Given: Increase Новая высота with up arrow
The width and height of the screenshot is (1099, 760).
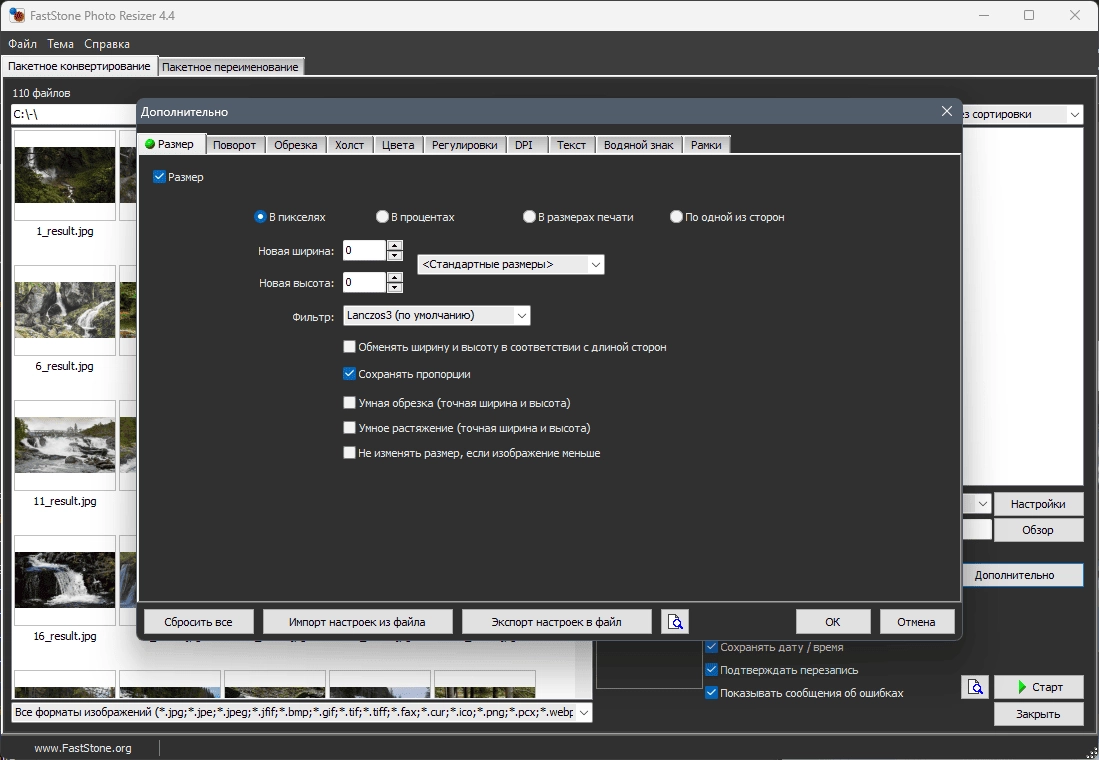Looking at the screenshot, I should point(395,278).
